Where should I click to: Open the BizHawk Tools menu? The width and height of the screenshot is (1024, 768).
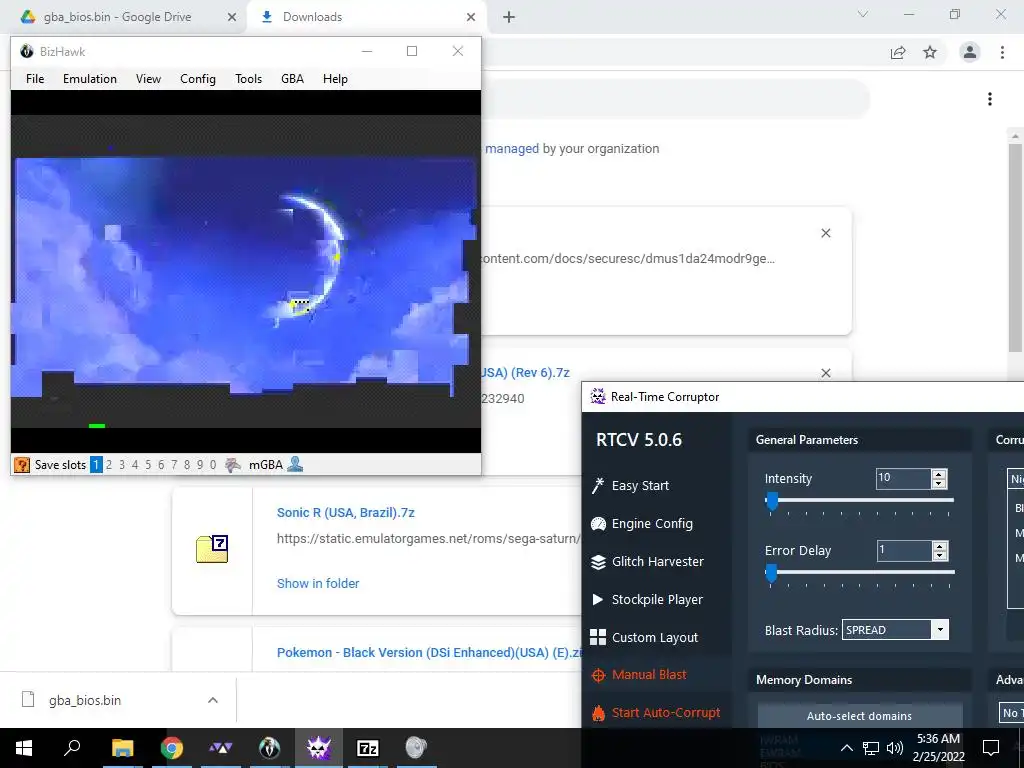pos(249,79)
